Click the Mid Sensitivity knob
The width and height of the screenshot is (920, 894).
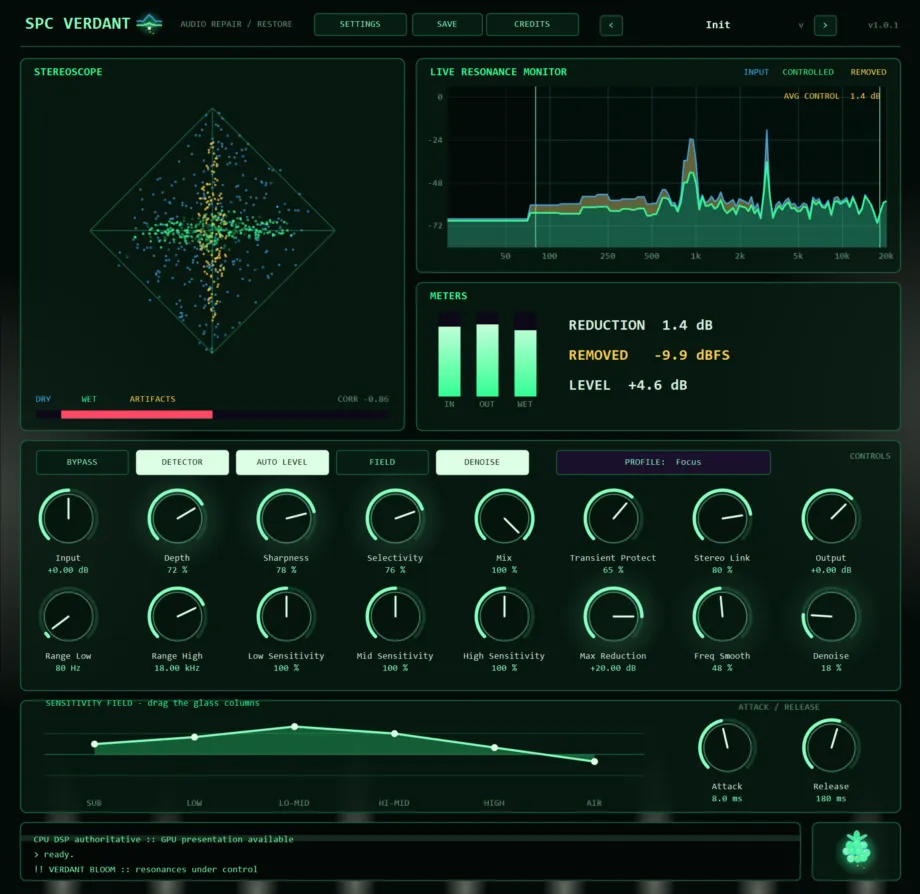pos(395,616)
